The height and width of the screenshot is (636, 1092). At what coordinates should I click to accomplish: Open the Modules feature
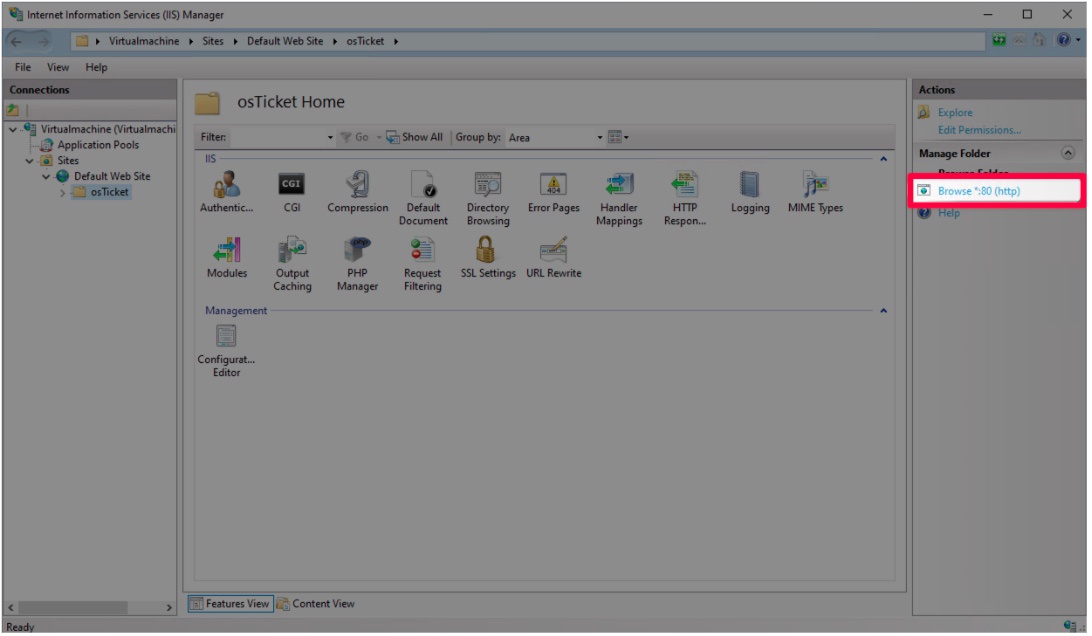[226, 257]
